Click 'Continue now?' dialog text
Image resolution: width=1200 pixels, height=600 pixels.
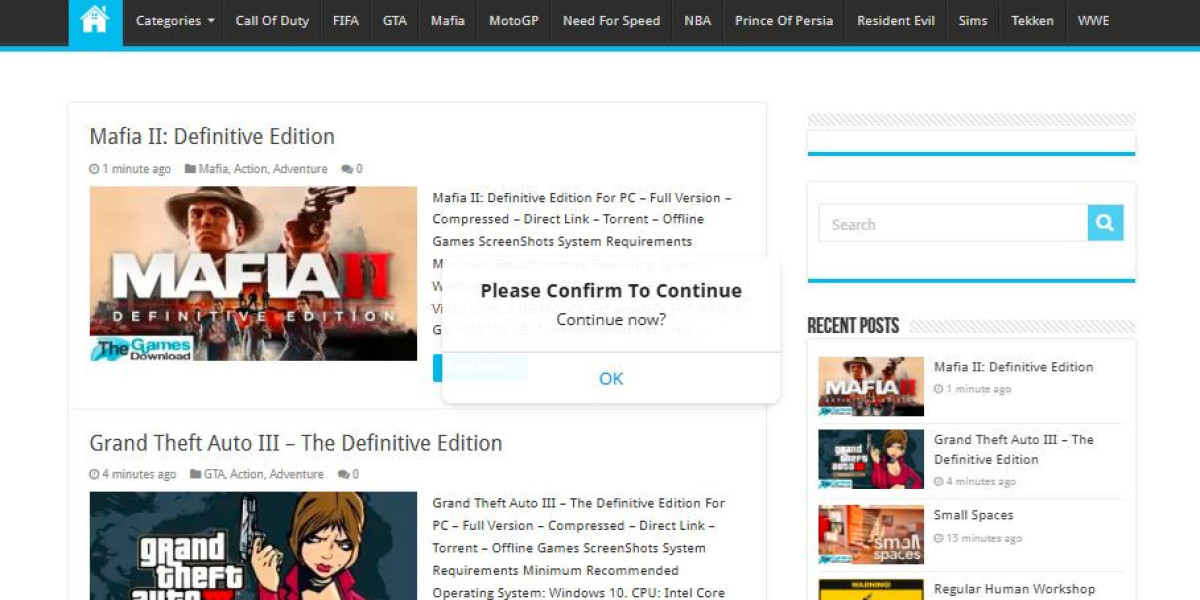pyautogui.click(x=611, y=320)
